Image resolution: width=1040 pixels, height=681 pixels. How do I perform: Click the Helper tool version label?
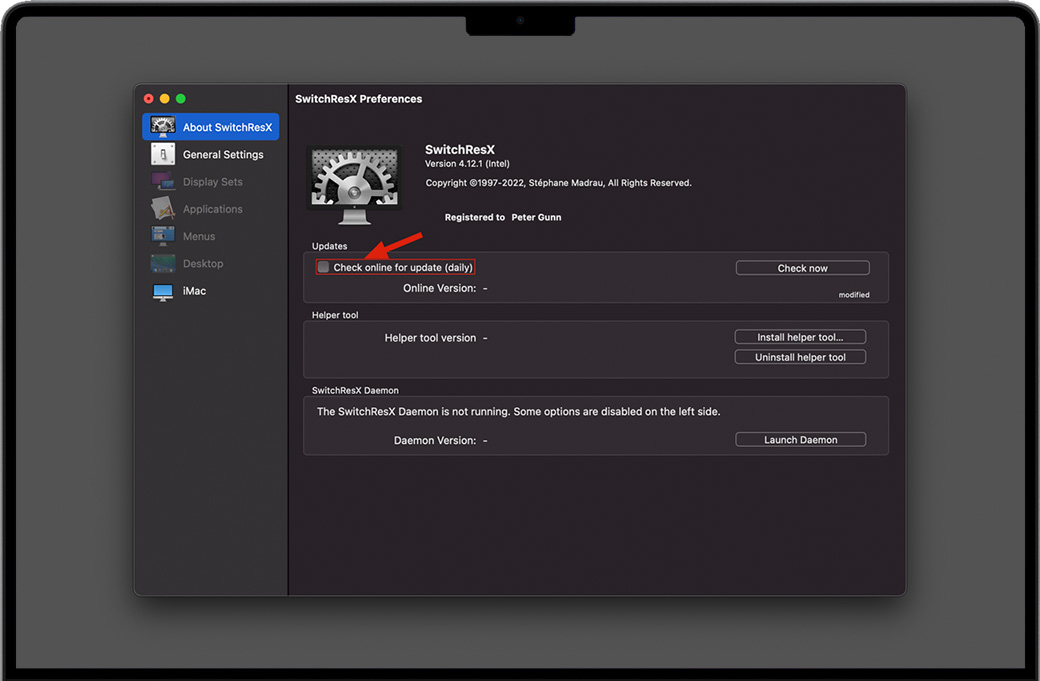tap(430, 338)
